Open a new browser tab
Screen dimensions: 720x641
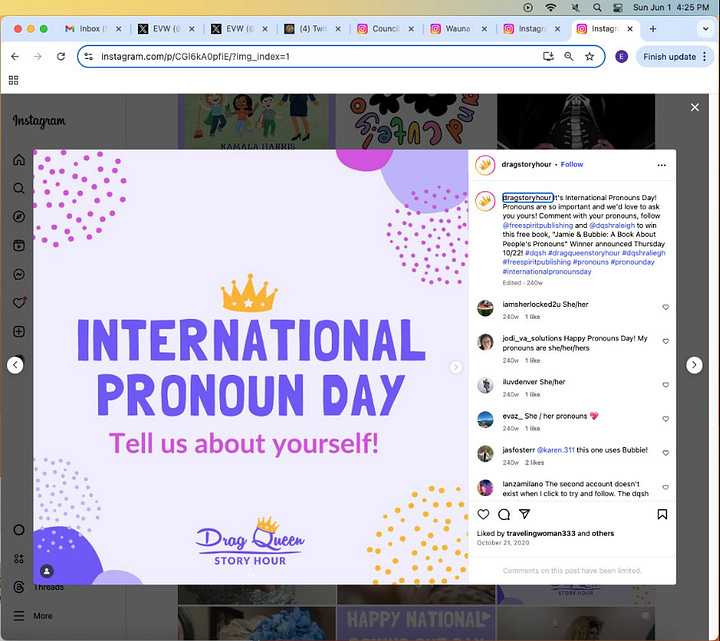coord(652,28)
